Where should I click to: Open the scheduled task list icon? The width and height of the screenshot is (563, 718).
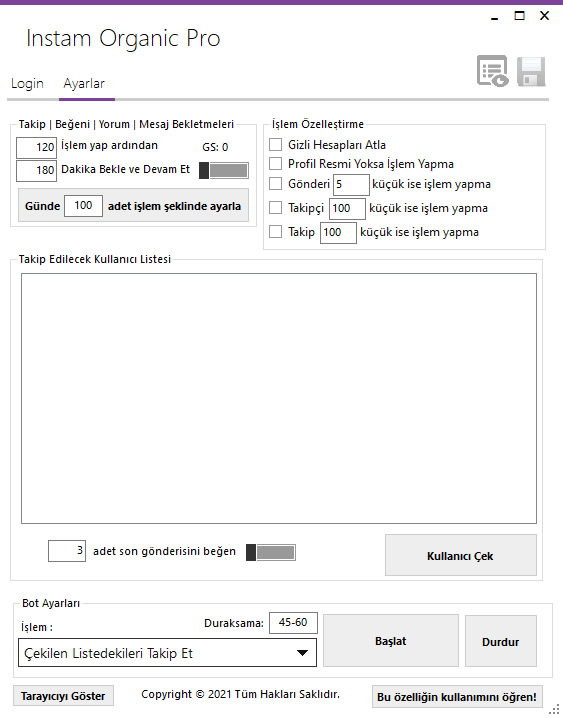(493, 71)
